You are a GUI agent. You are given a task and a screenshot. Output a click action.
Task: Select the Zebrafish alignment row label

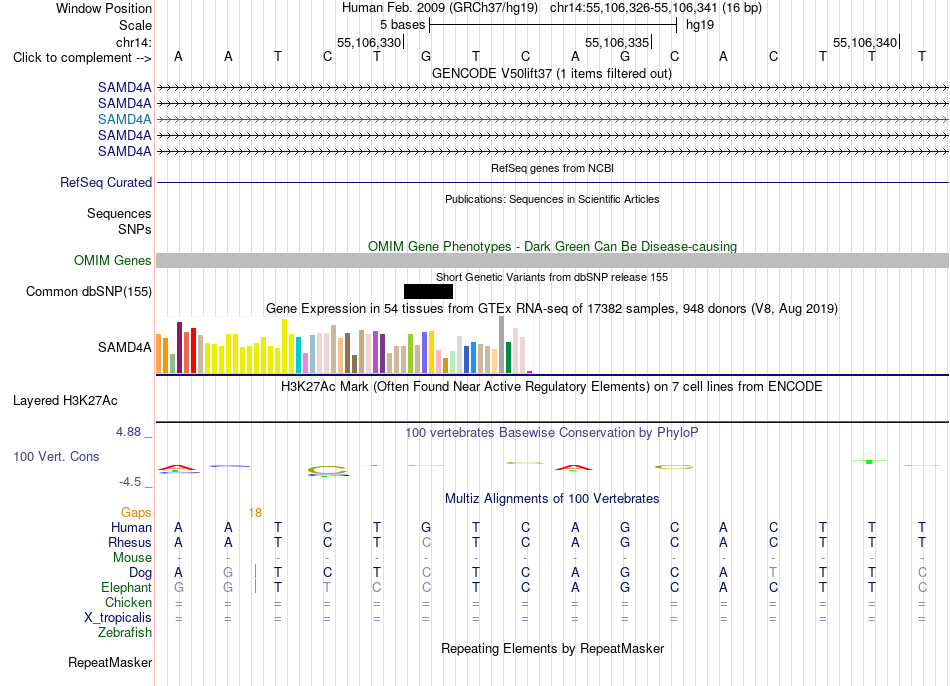click(125, 633)
